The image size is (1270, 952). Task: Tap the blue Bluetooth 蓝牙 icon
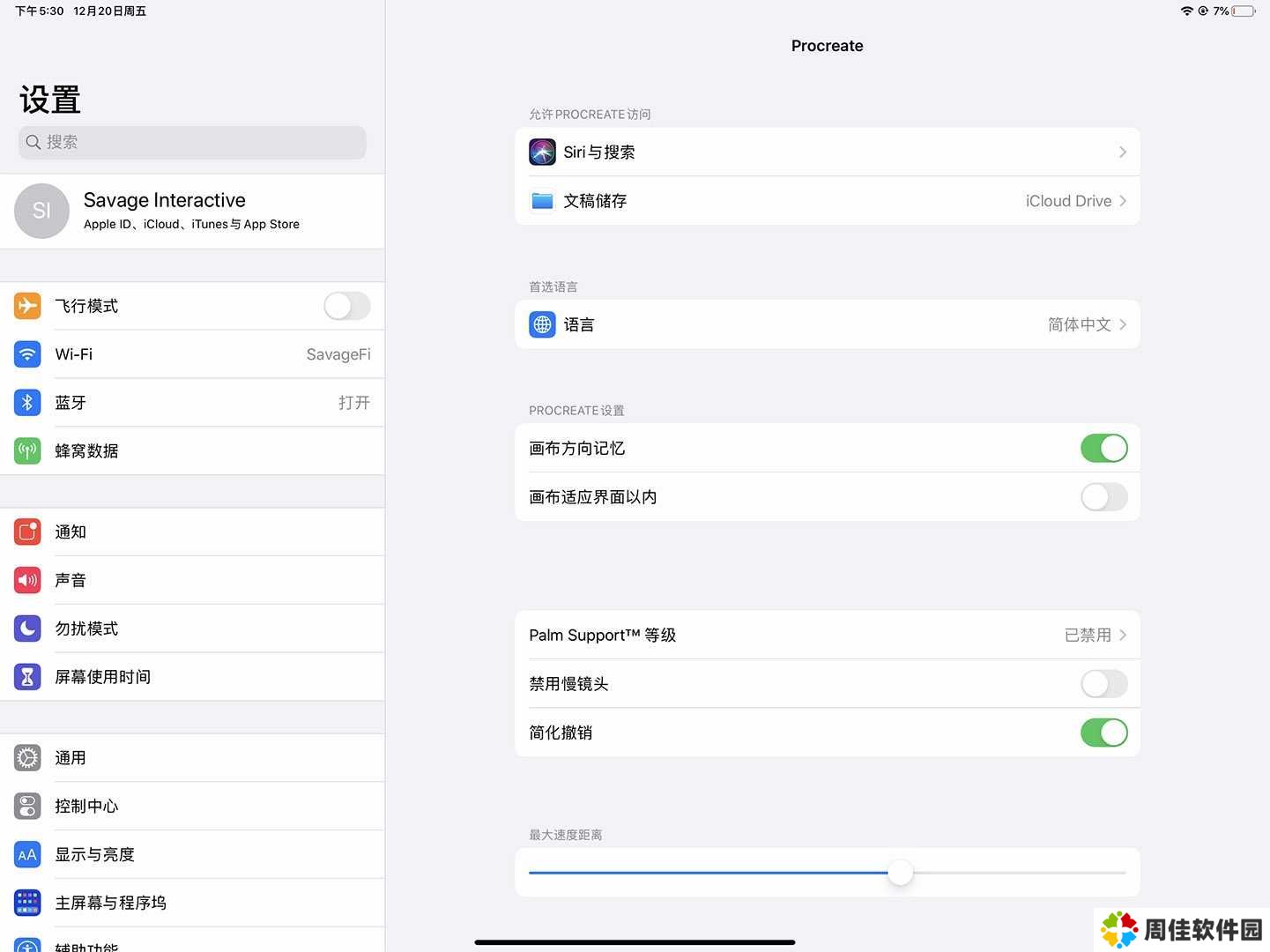click(x=27, y=403)
